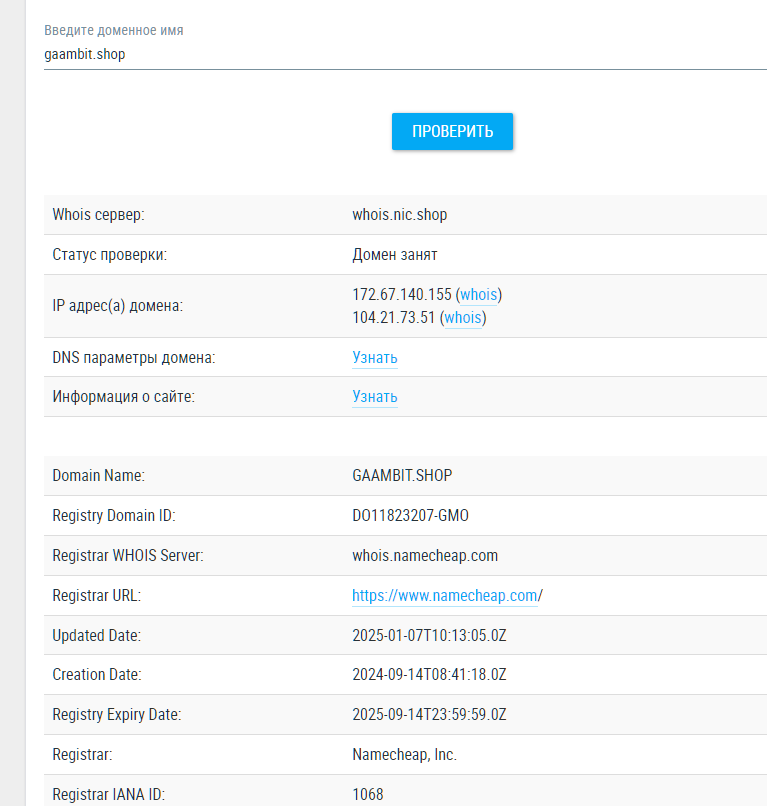Click the 'Domain Name:' label

[x=99, y=475]
